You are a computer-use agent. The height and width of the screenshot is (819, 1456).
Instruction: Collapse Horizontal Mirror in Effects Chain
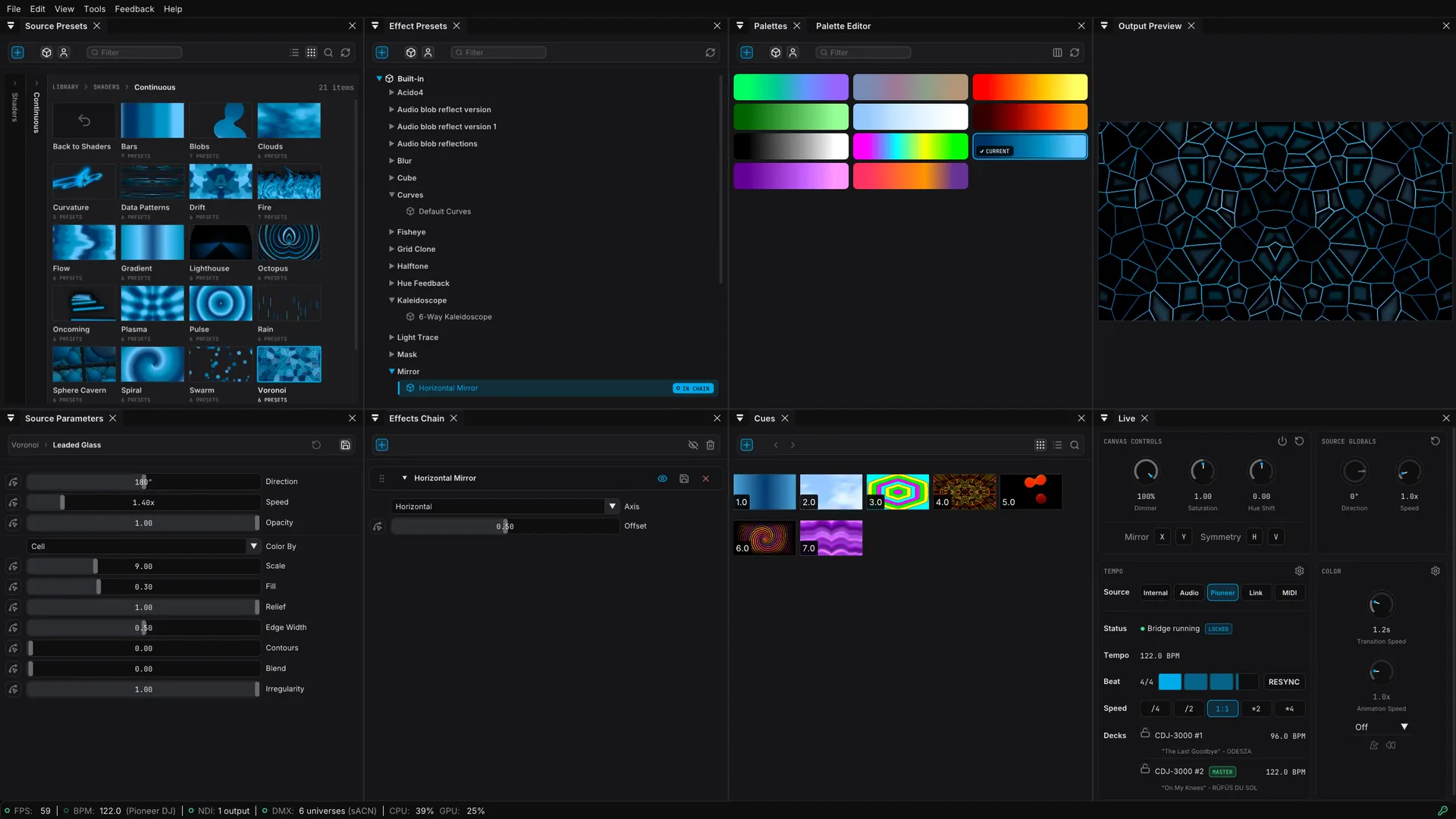[x=404, y=479]
